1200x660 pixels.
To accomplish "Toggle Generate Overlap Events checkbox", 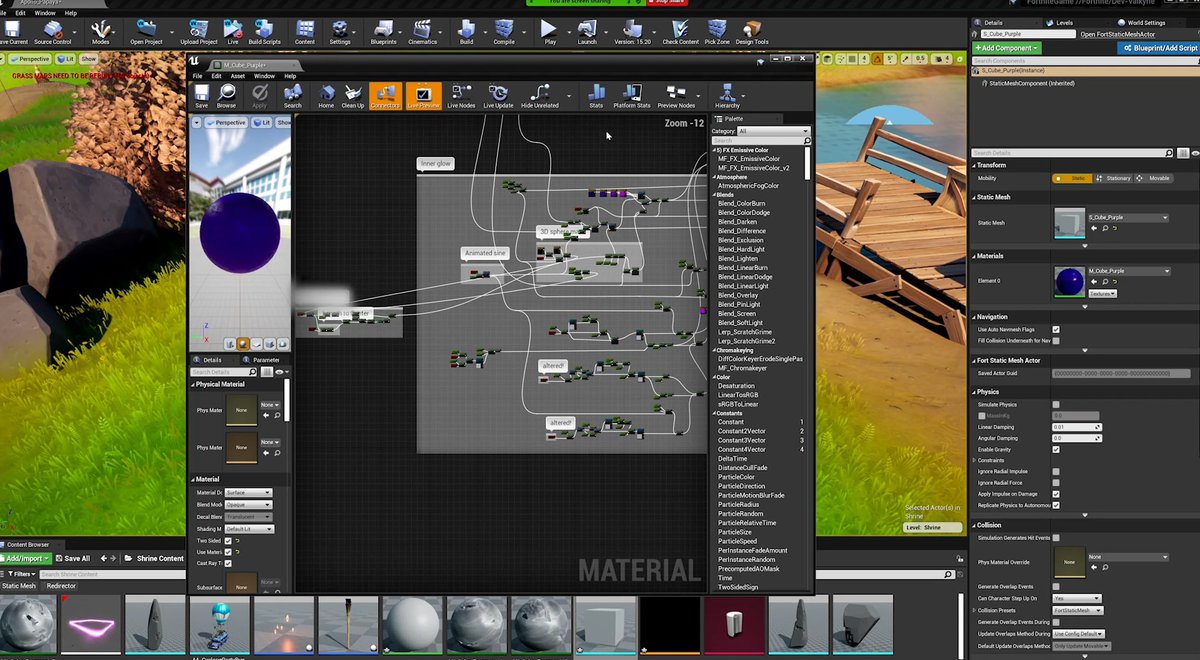I will click(x=1056, y=587).
